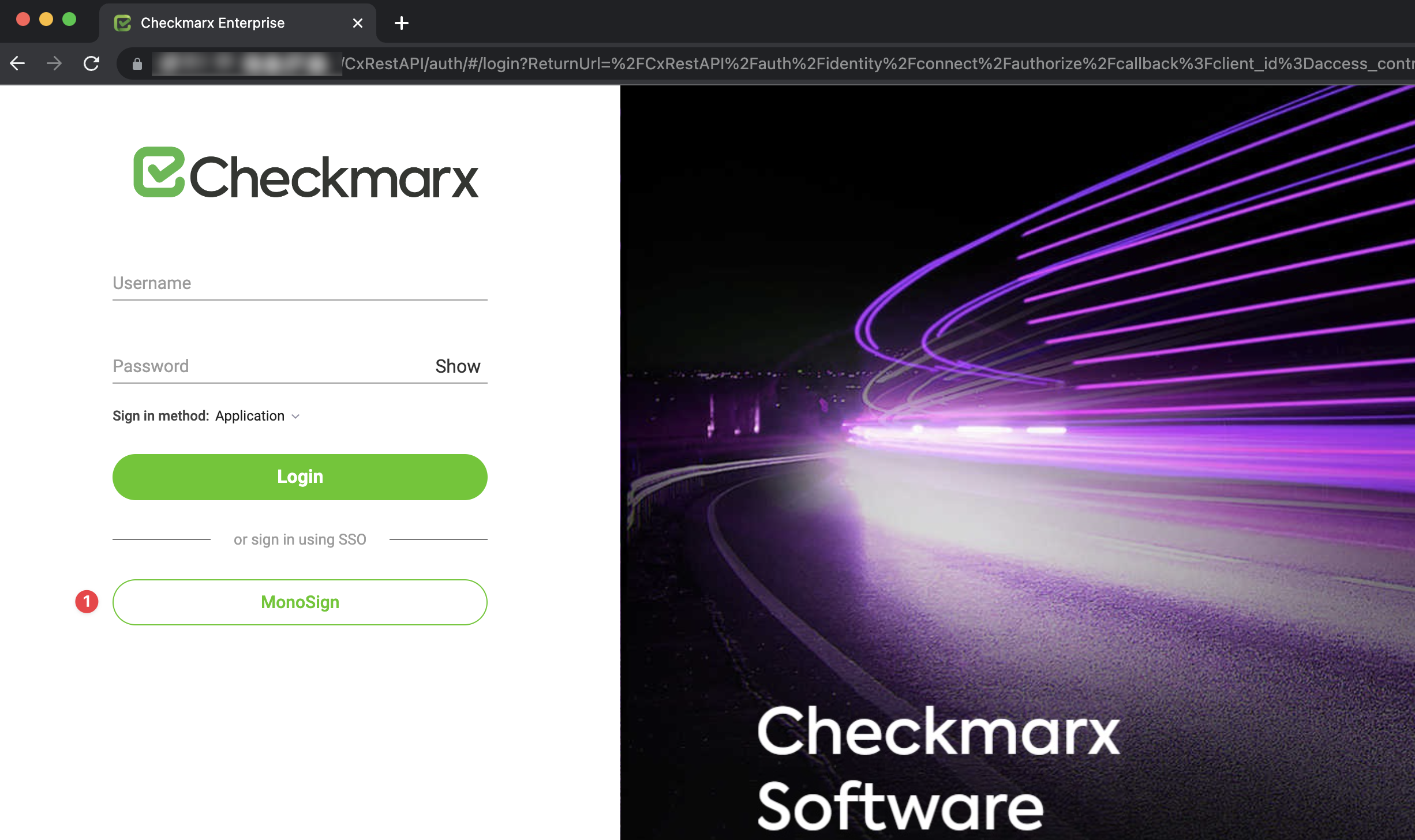Toggle password visibility with Show
The height and width of the screenshot is (840, 1415).
457,366
